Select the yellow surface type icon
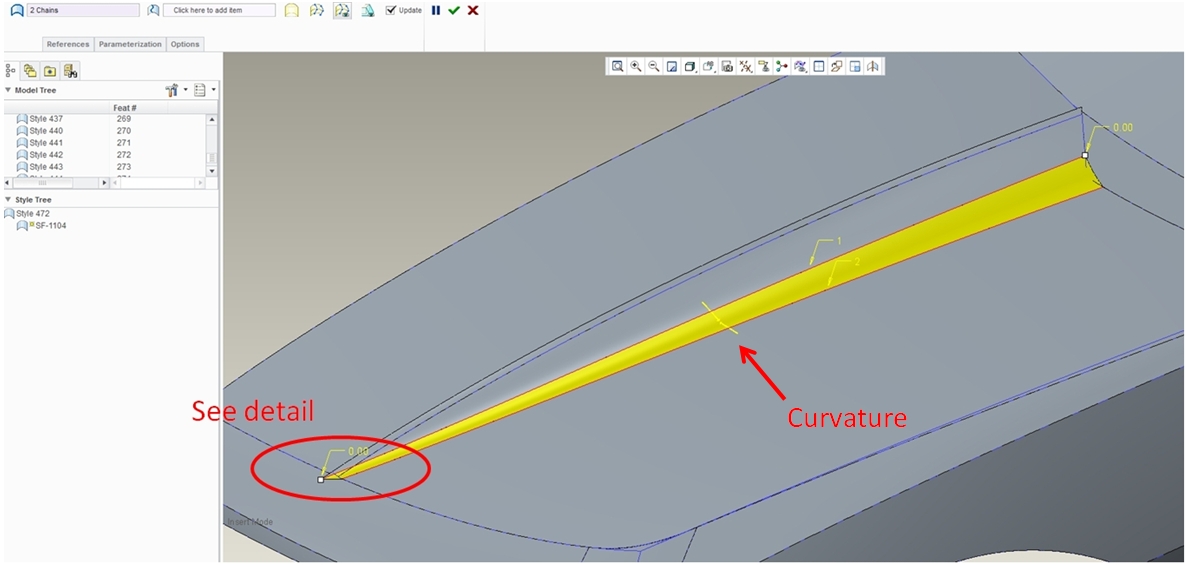The width and height of the screenshot is (1187, 565). point(291,11)
